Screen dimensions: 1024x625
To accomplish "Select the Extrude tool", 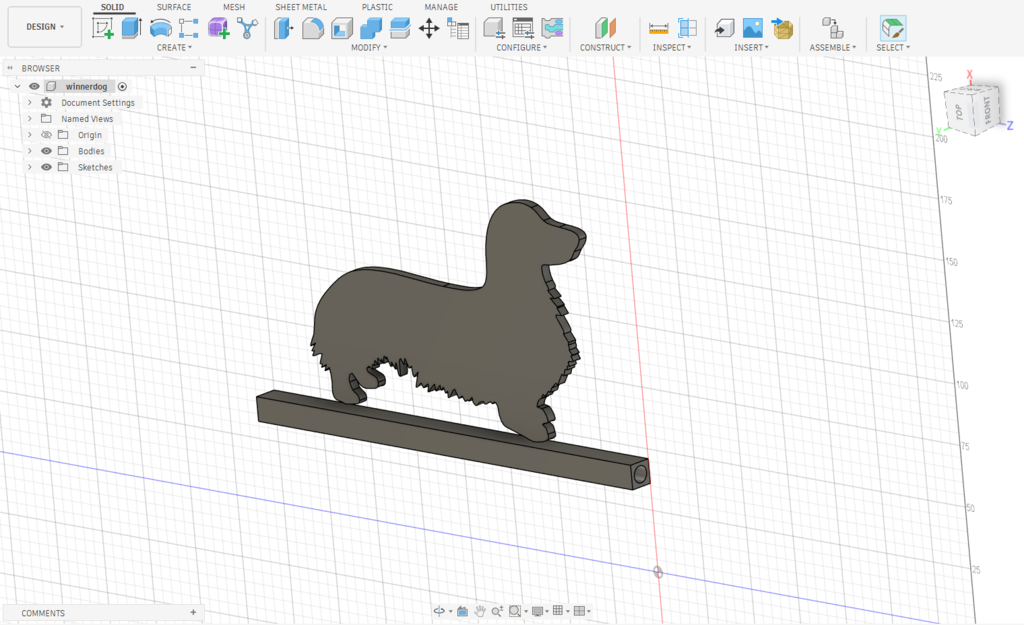I will click(x=132, y=28).
